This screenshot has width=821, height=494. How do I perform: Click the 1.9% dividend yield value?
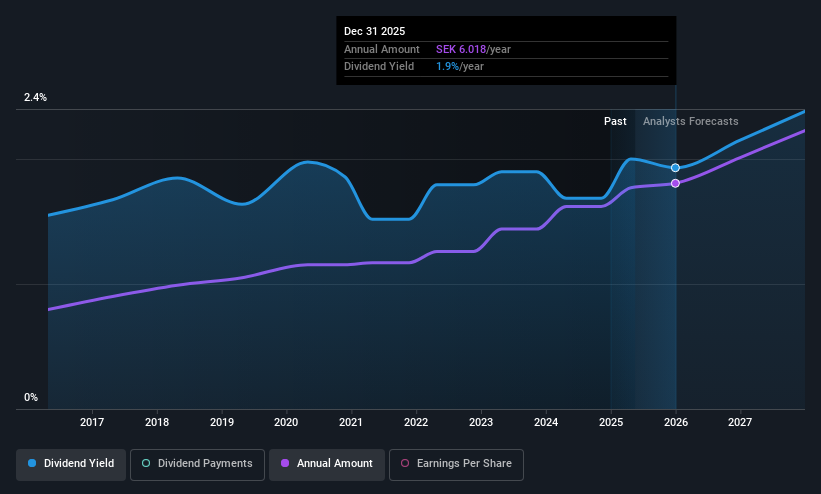click(447, 67)
